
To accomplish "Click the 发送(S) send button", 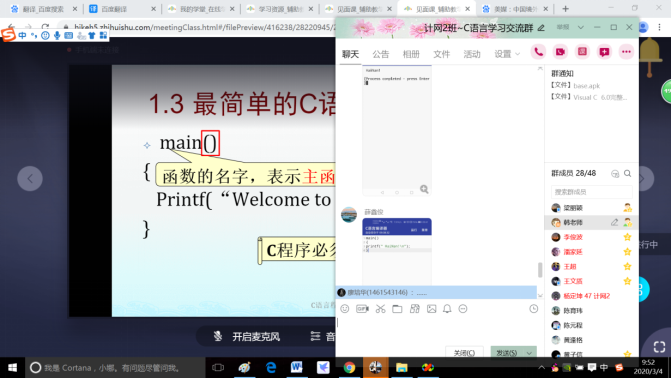I will 507,353.
